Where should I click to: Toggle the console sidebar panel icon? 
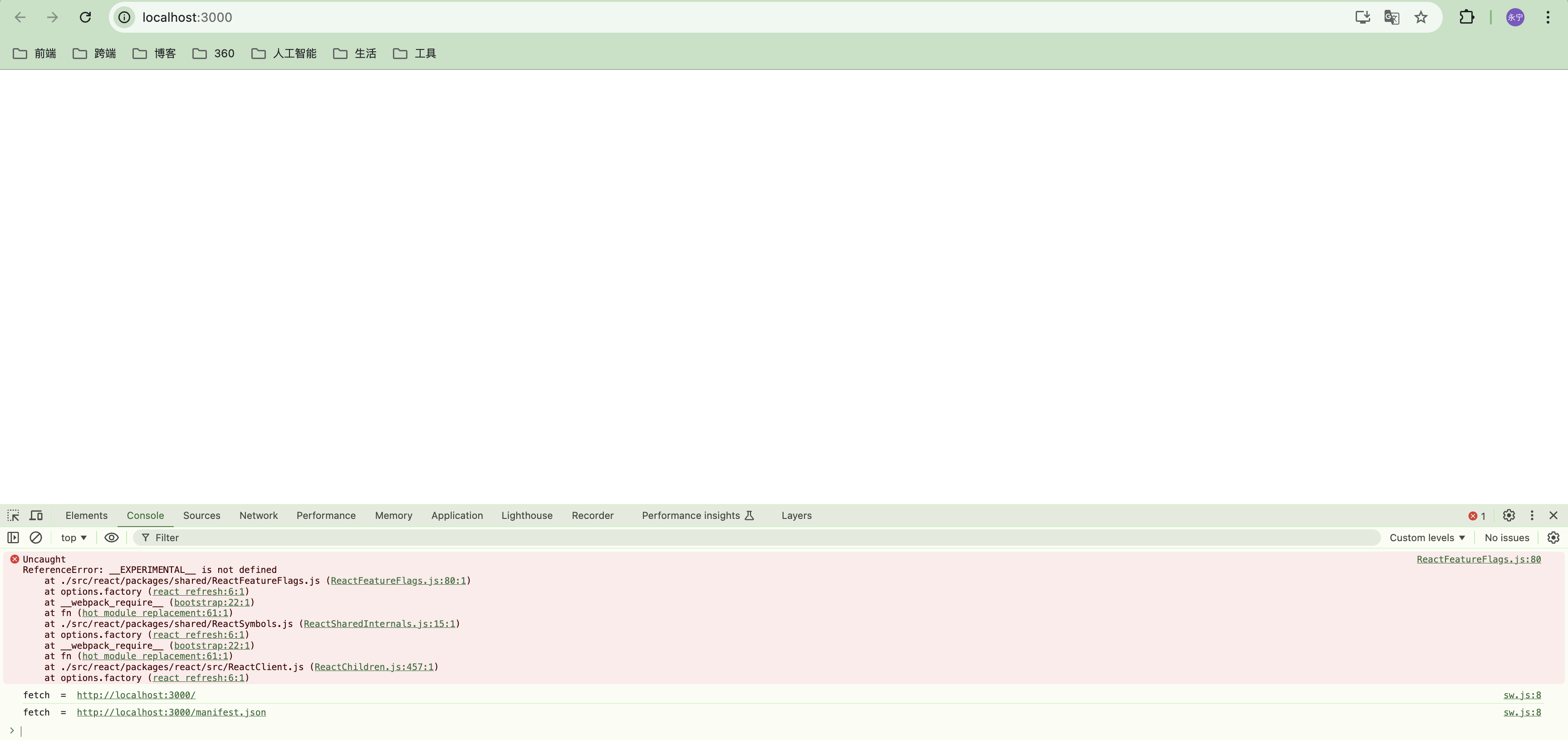[13, 537]
